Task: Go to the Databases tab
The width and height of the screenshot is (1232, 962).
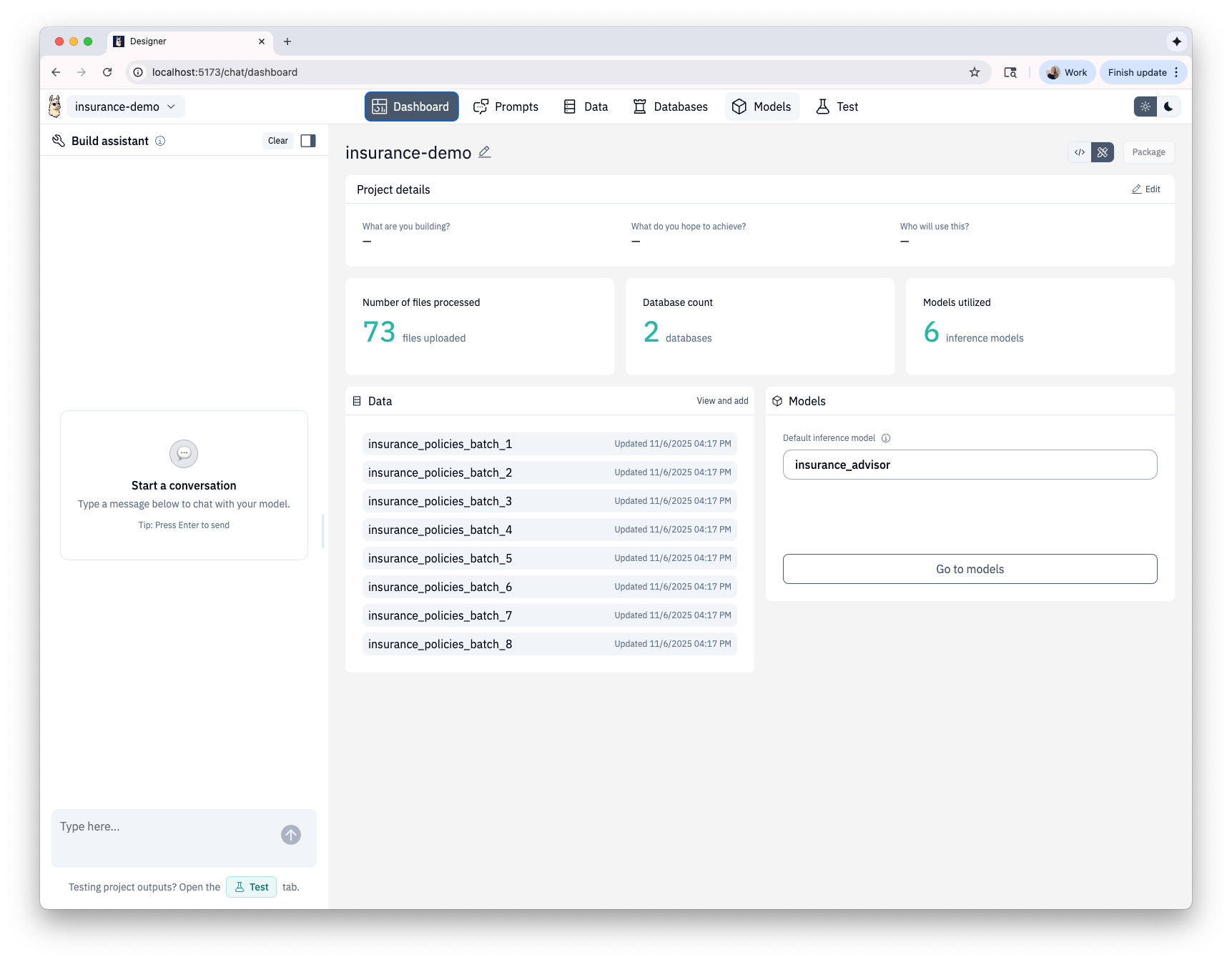Action: [x=671, y=106]
